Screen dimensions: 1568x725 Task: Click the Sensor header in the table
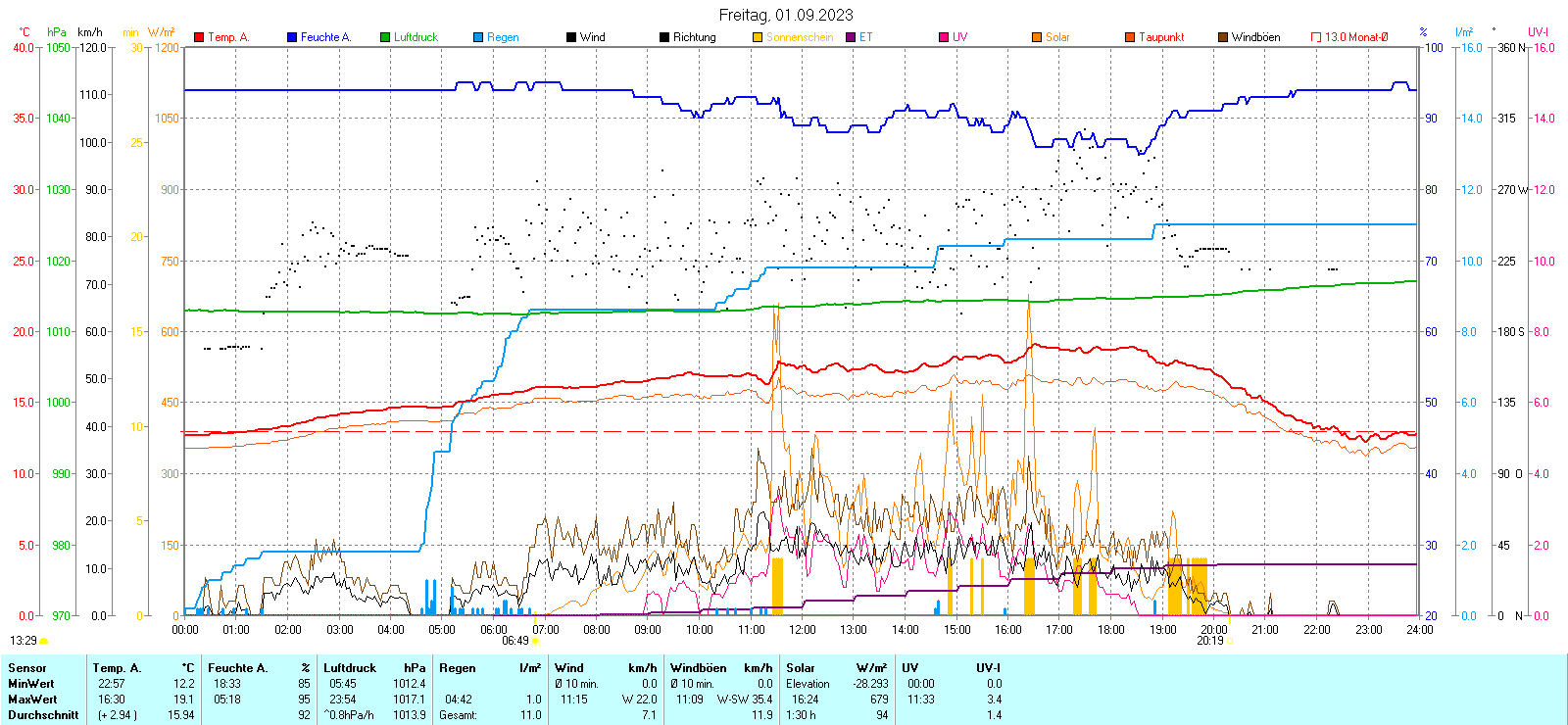tap(27, 668)
